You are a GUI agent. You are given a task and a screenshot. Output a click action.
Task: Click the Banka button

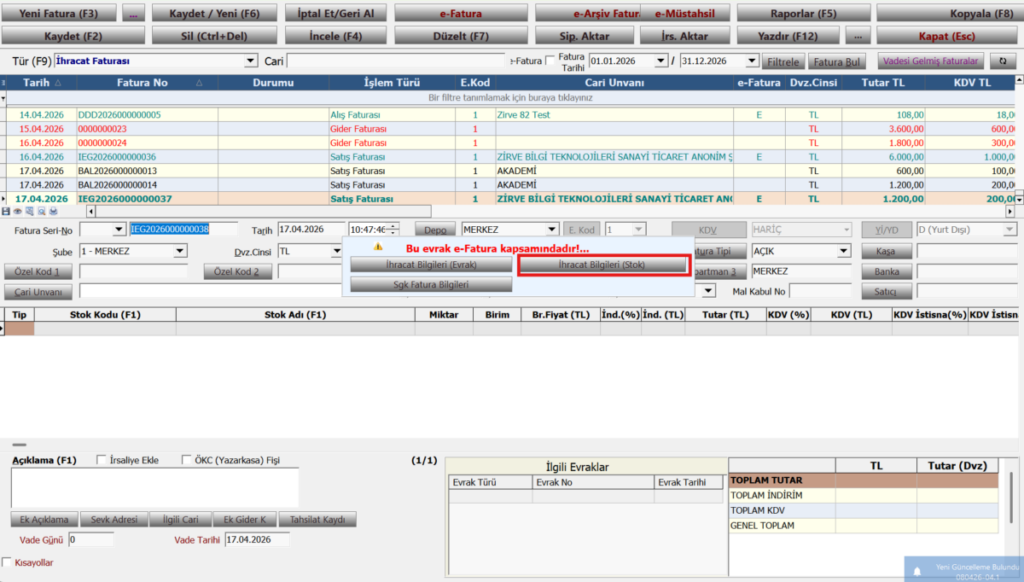coord(886,272)
